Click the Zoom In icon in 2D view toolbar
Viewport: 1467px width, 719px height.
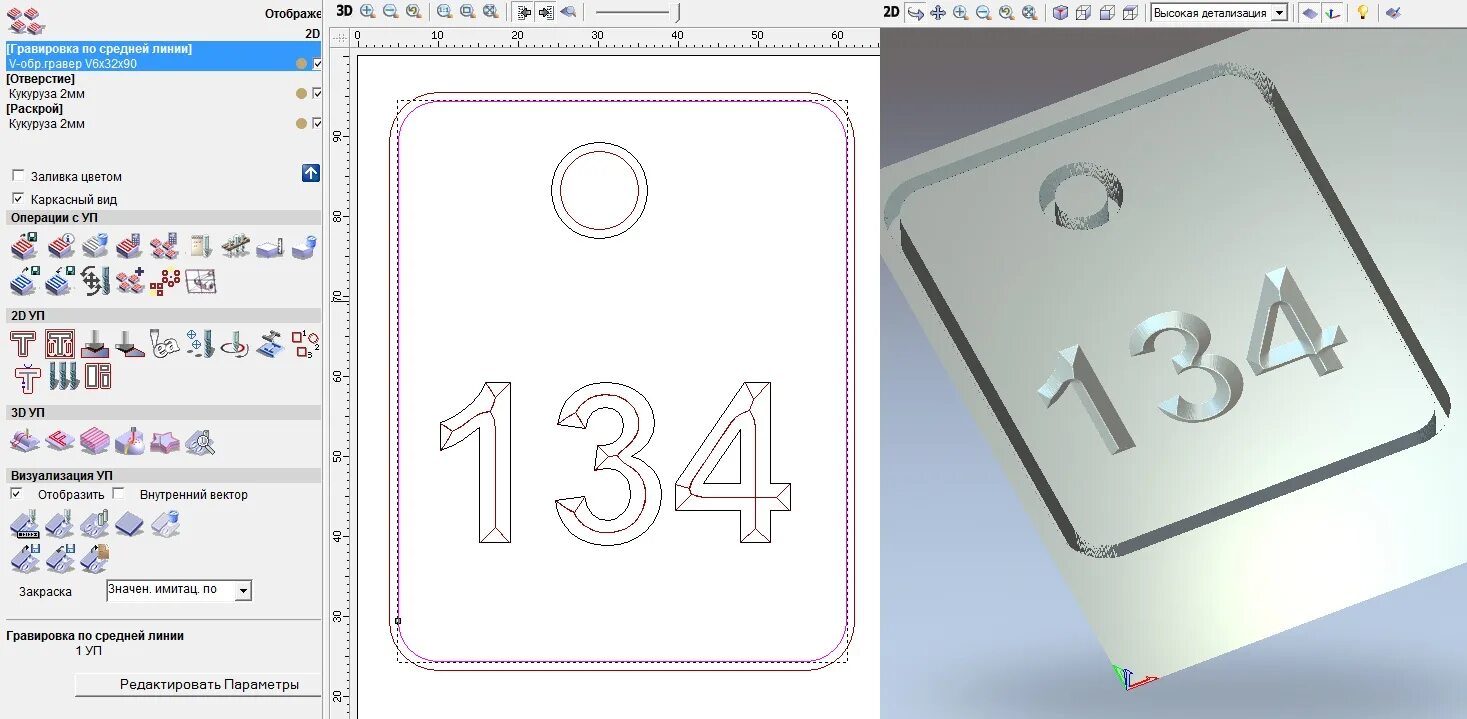click(x=367, y=12)
